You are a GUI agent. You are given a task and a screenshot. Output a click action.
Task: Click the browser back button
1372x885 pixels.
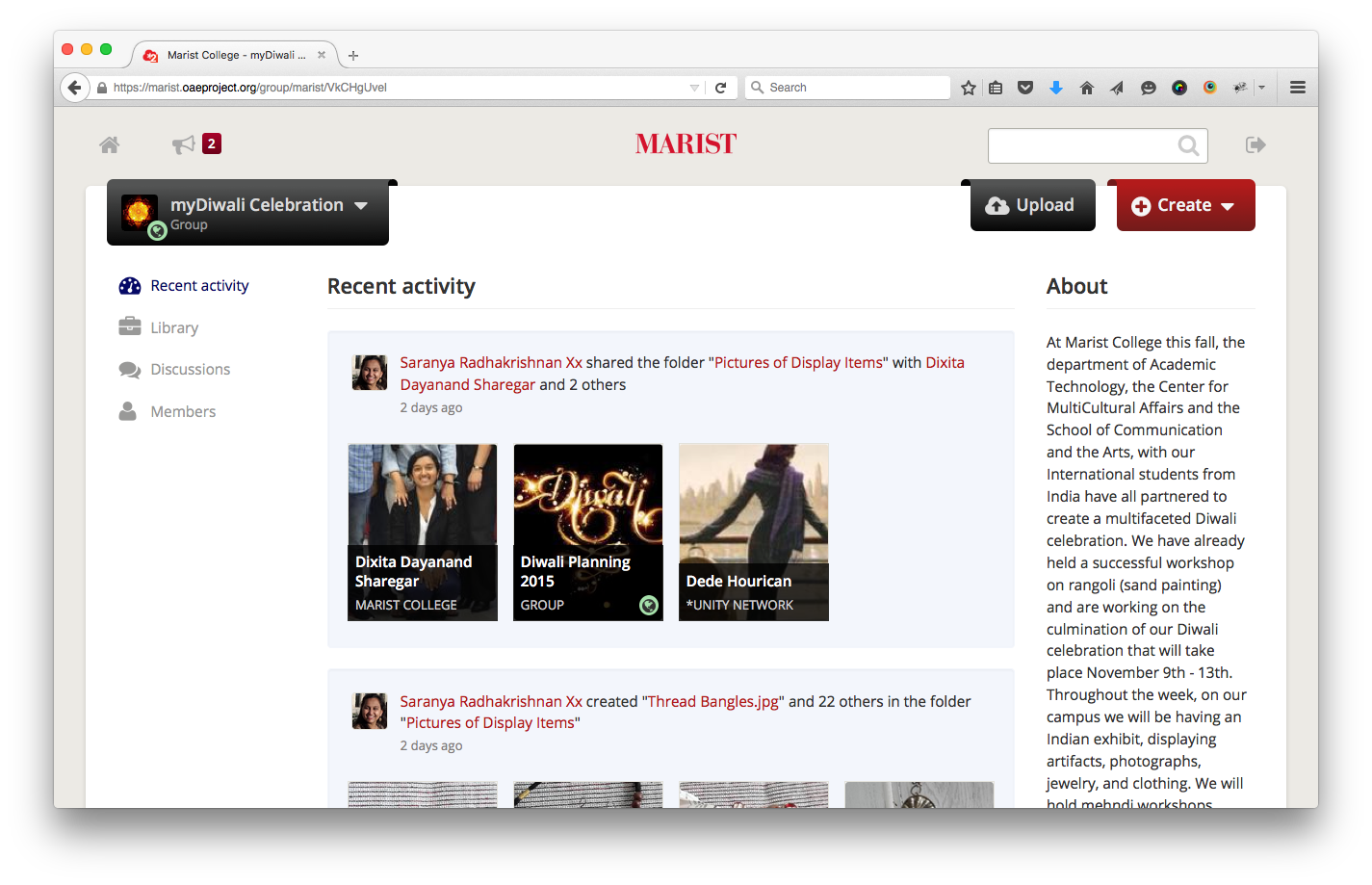tap(74, 87)
